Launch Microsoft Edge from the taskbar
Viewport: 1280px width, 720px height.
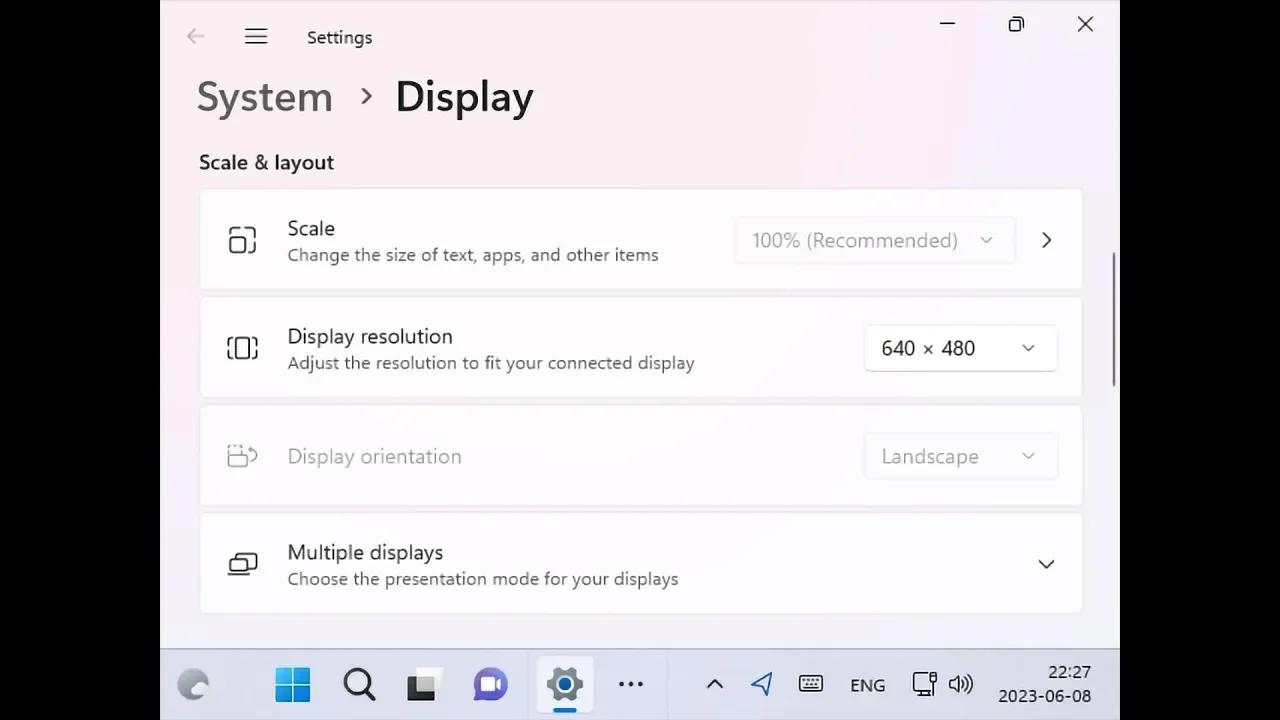tap(193, 684)
